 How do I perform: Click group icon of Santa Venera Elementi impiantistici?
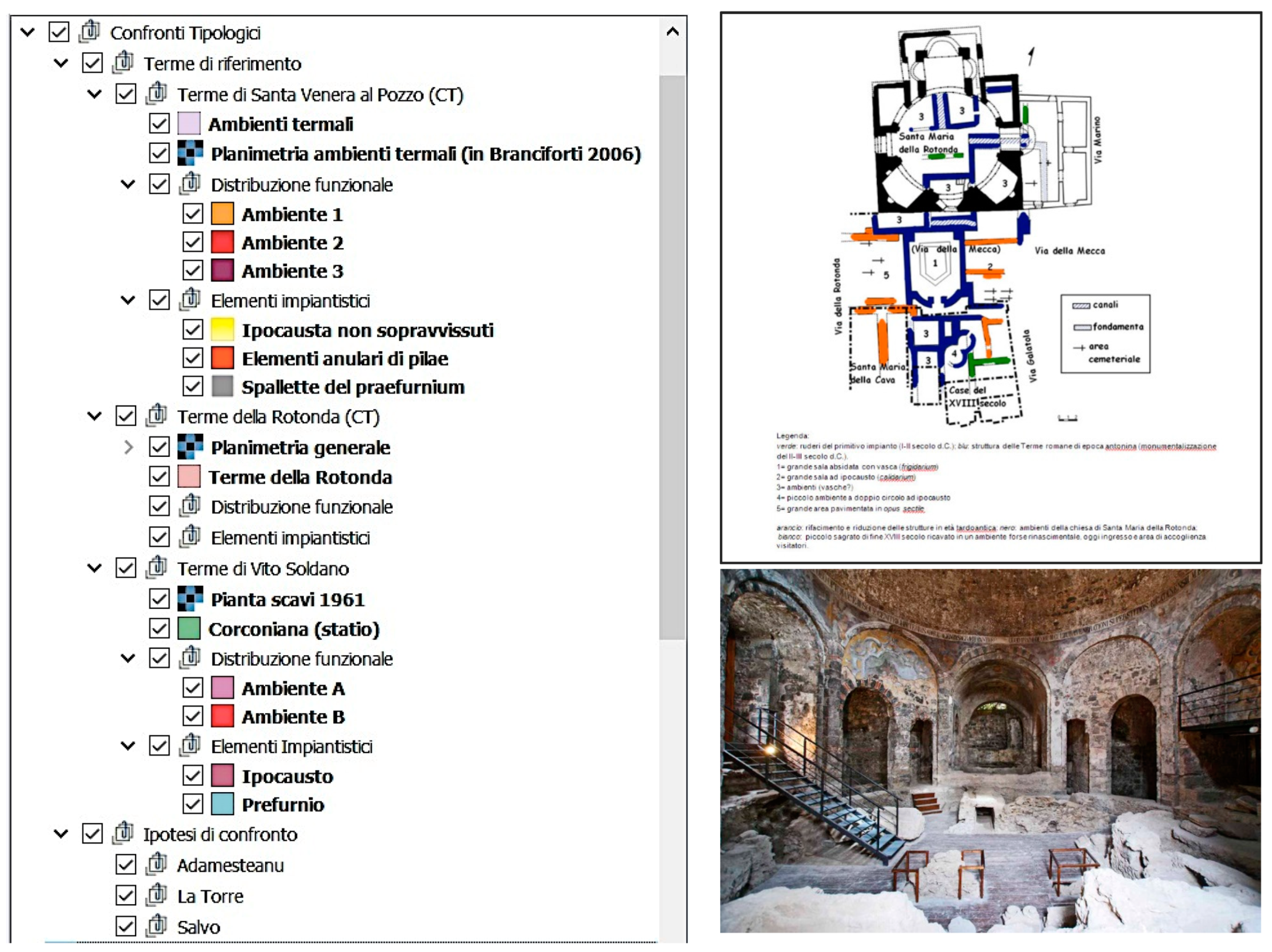[x=189, y=300]
